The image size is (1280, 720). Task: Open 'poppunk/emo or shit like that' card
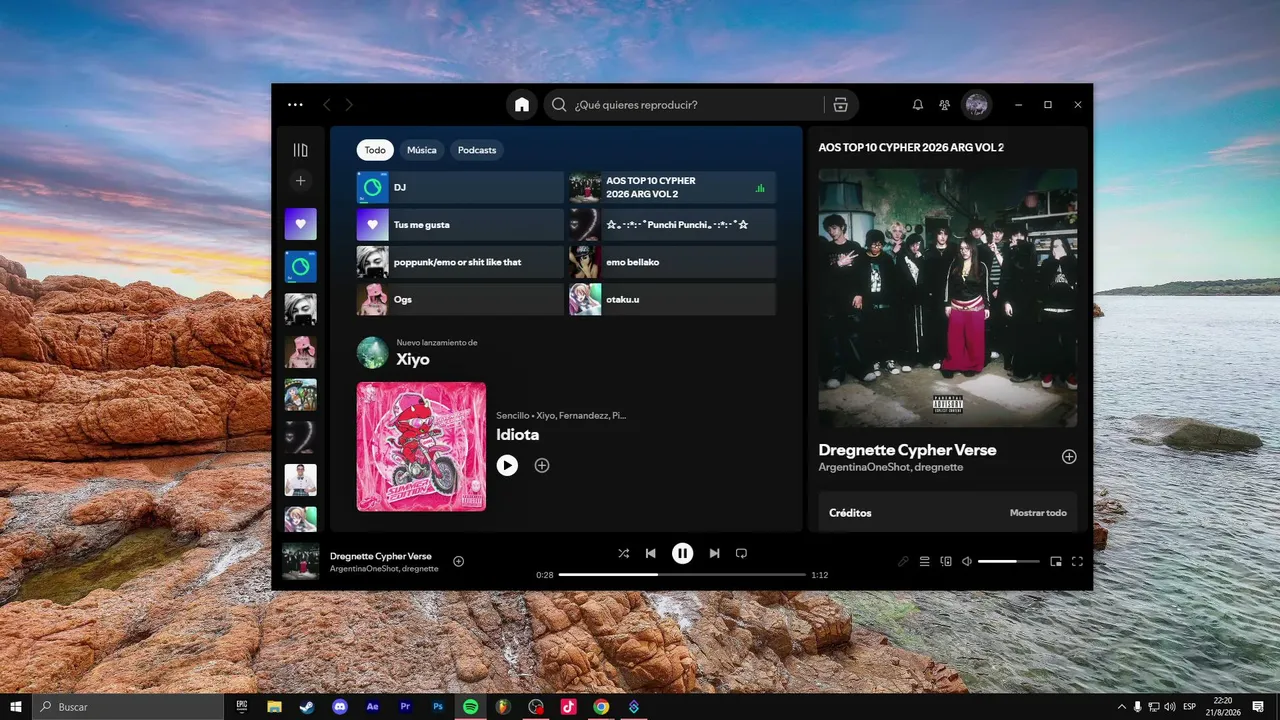[x=460, y=262]
